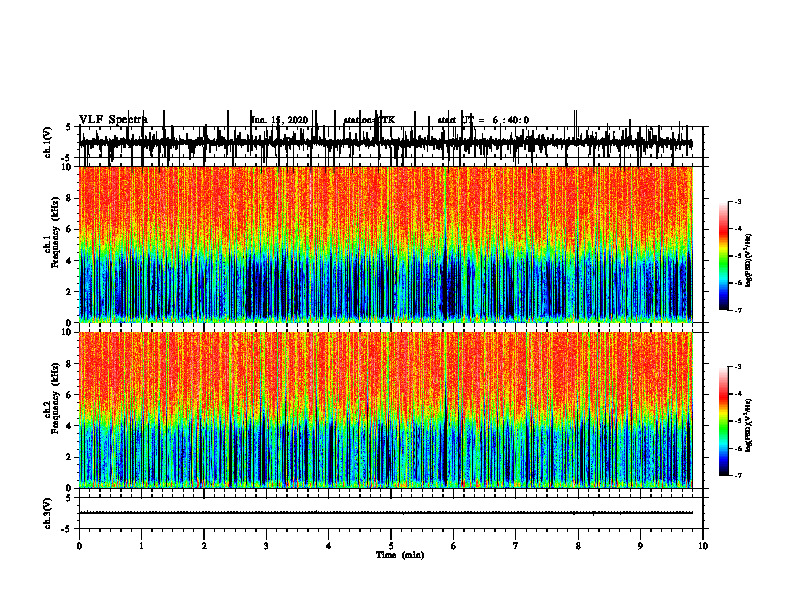Click the ch.1 color bar '-7' label

coord(738,310)
